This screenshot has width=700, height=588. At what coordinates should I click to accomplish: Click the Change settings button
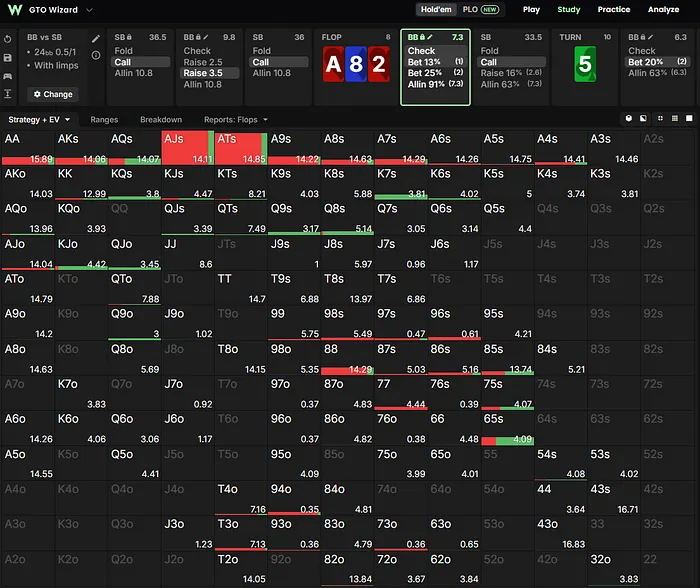53,94
